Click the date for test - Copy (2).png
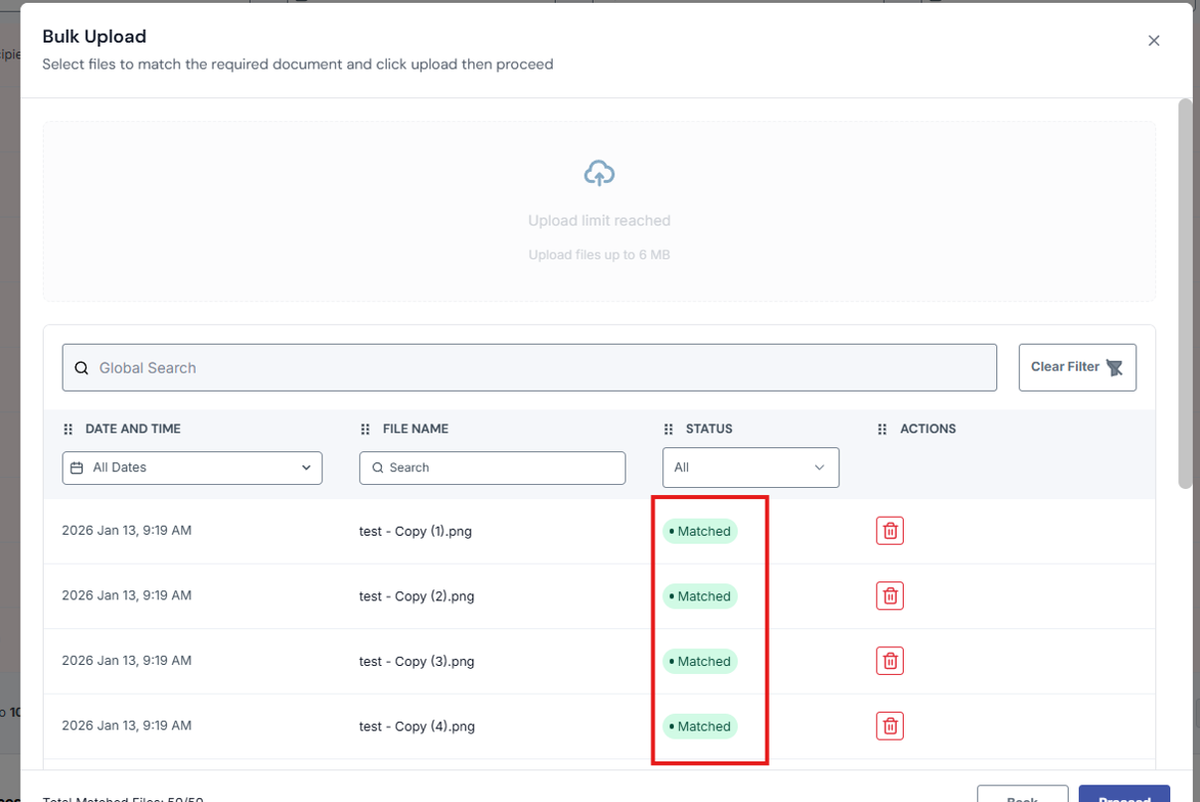The image size is (1200, 802). [x=127, y=595]
